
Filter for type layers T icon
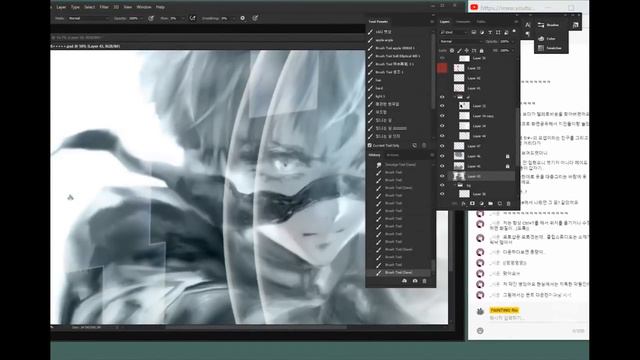(x=490, y=32)
